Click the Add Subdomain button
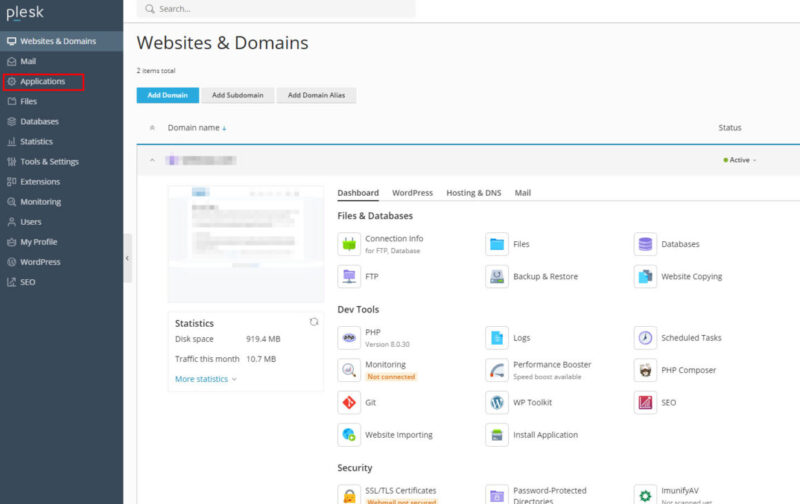800x504 pixels. [x=238, y=95]
